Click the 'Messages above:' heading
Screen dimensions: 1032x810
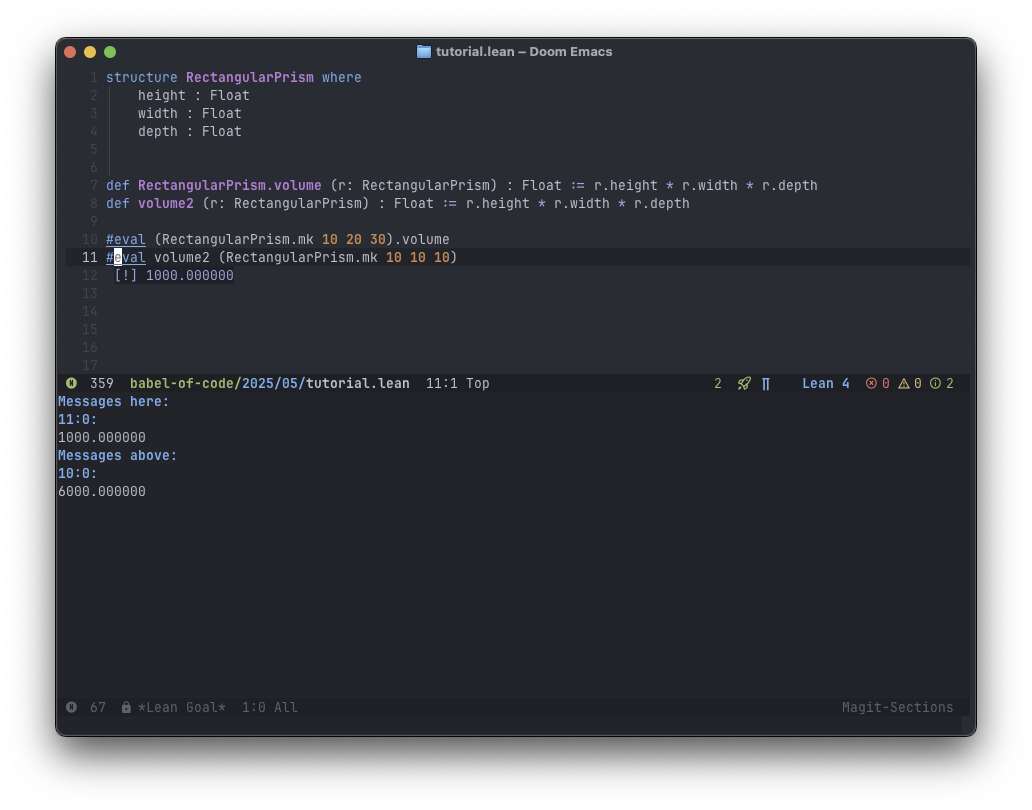click(x=117, y=455)
